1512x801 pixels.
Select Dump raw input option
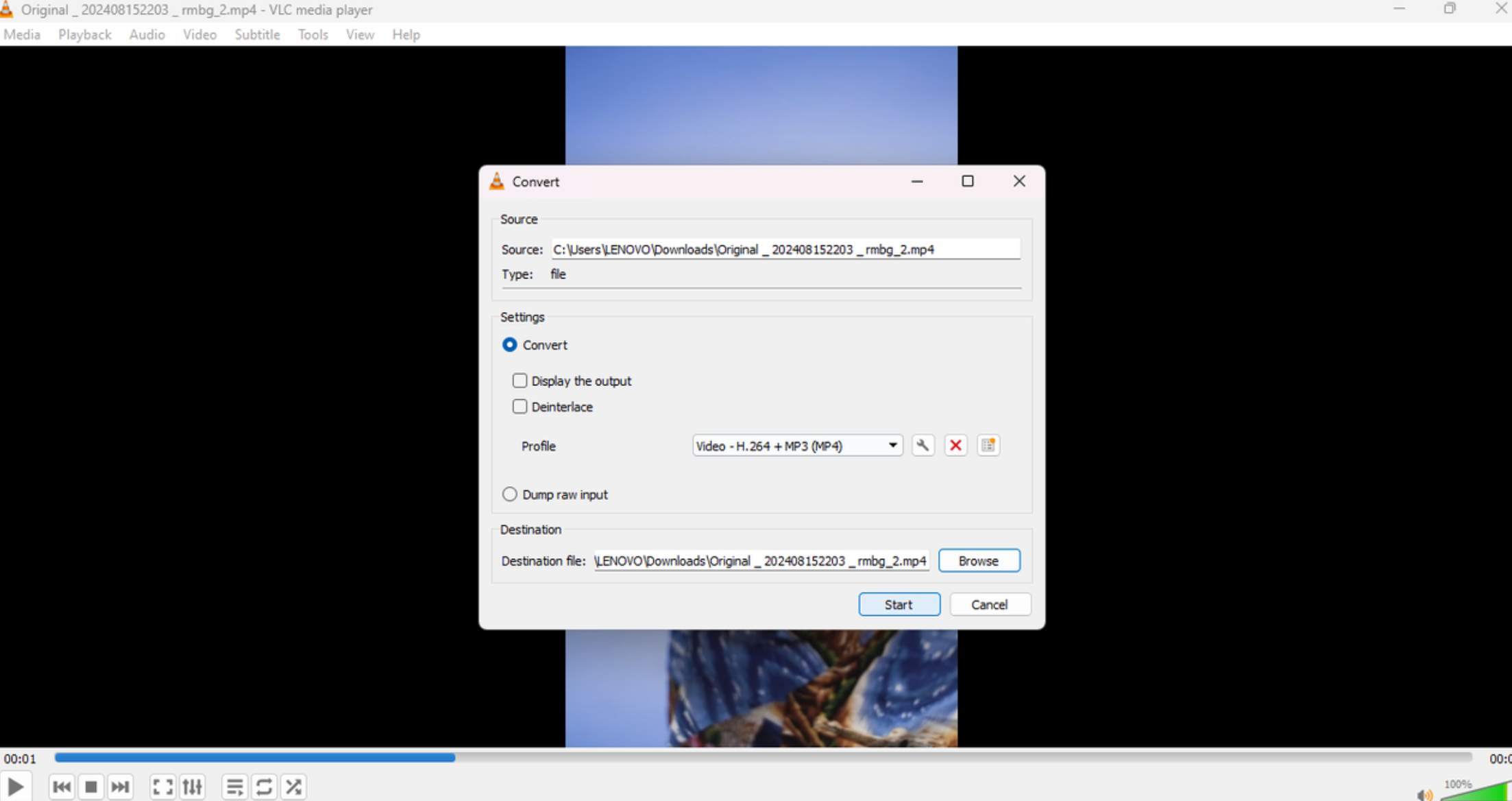click(509, 494)
